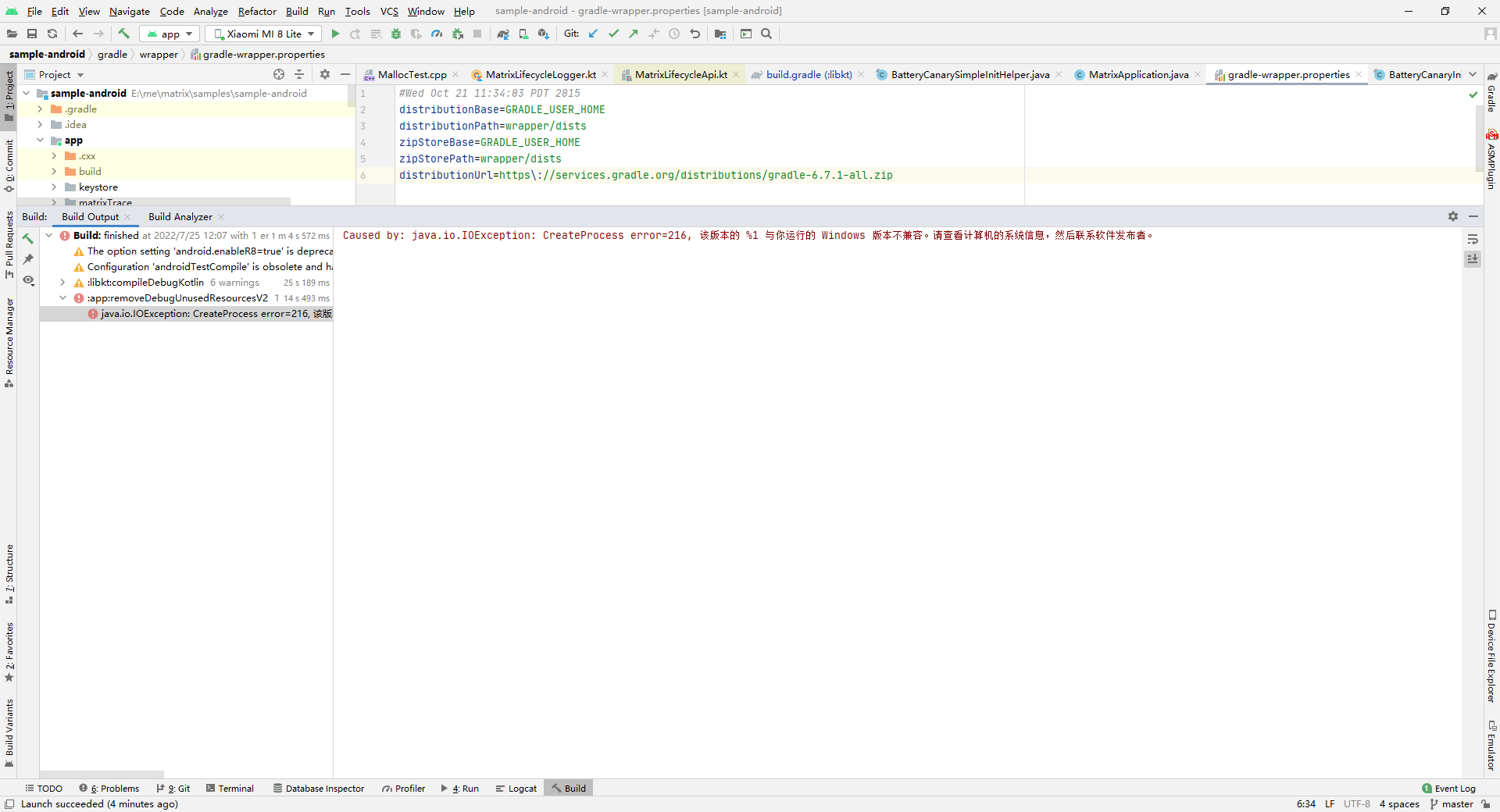Click wrapper breadcrumb in navigation bar
The image size is (1500, 812).
159,55
